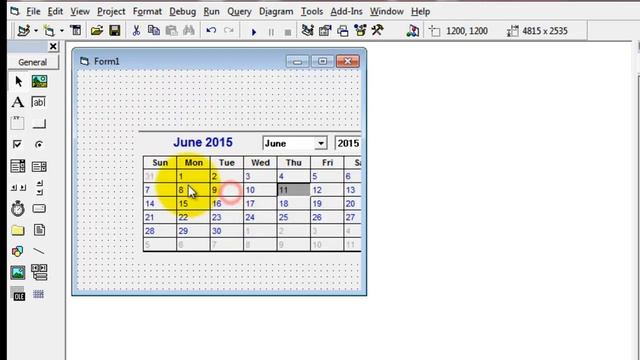Screen dimensions: 640x360
Task: Select the Label control tool
Action: 18,102
